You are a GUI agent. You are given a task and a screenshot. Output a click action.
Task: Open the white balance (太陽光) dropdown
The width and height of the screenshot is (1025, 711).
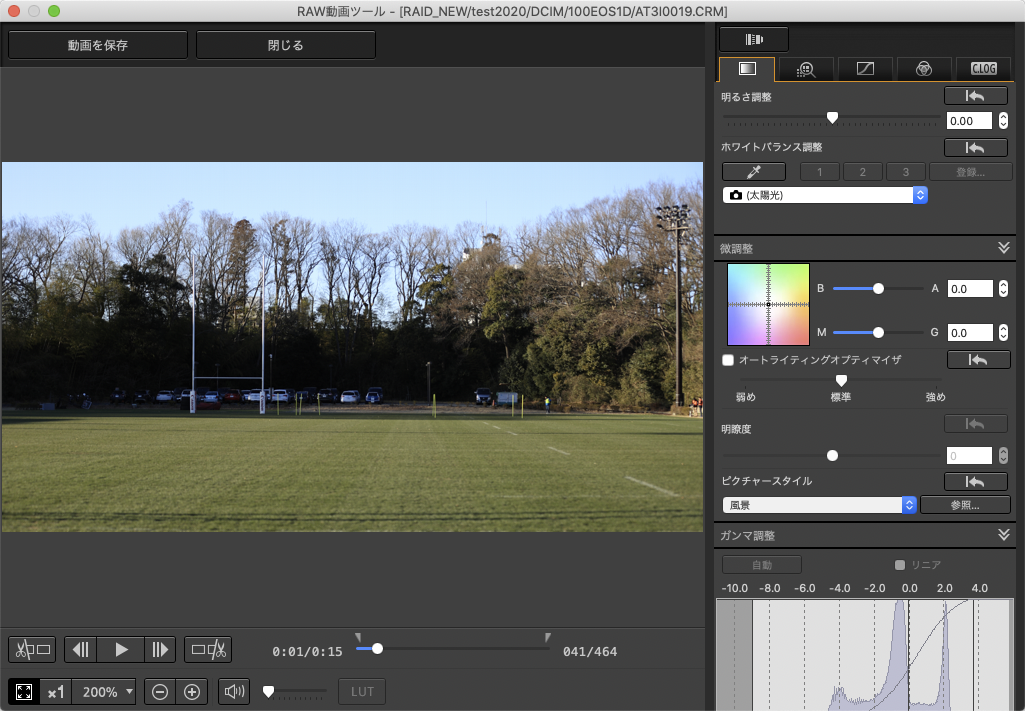(825, 195)
